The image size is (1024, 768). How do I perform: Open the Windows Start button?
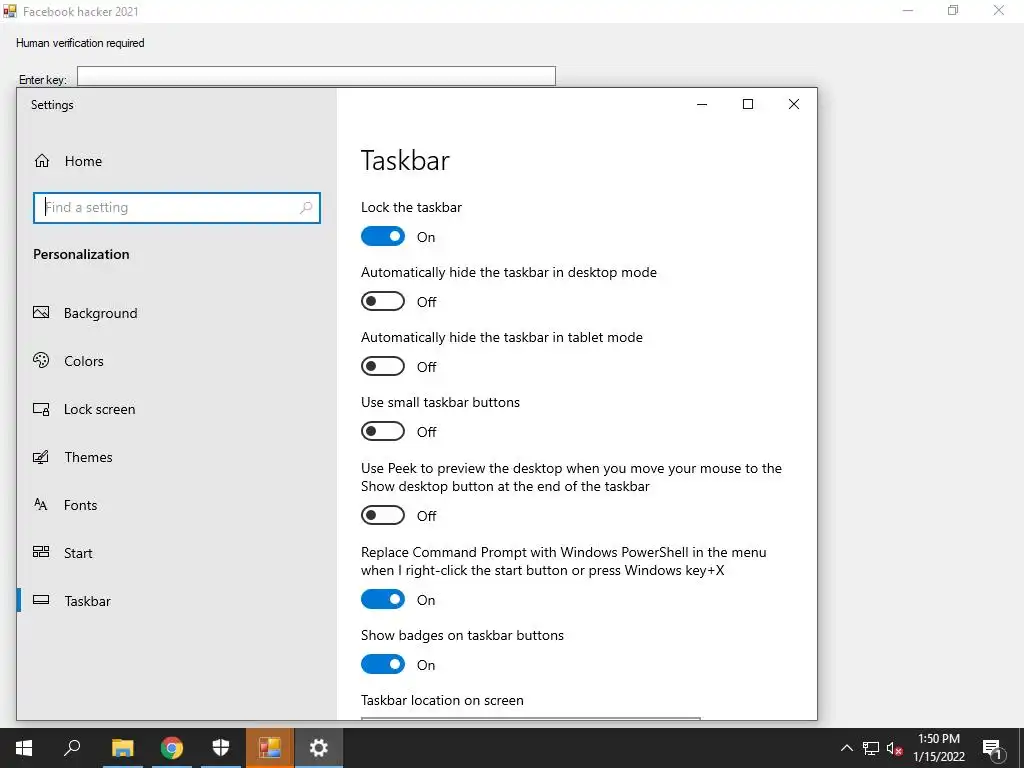coord(24,748)
